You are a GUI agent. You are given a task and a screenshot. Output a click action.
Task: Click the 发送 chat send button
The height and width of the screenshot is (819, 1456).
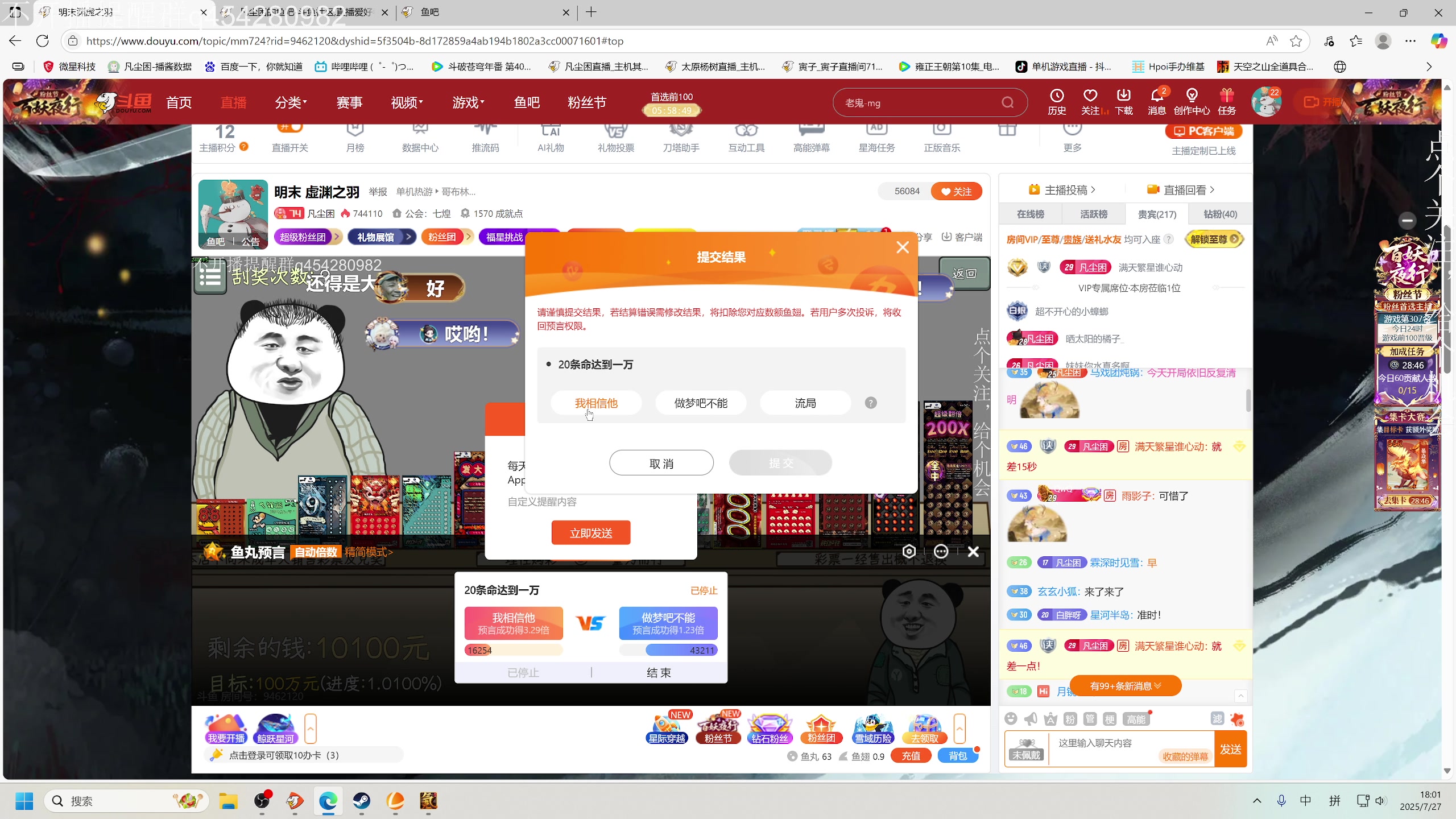(x=1230, y=749)
